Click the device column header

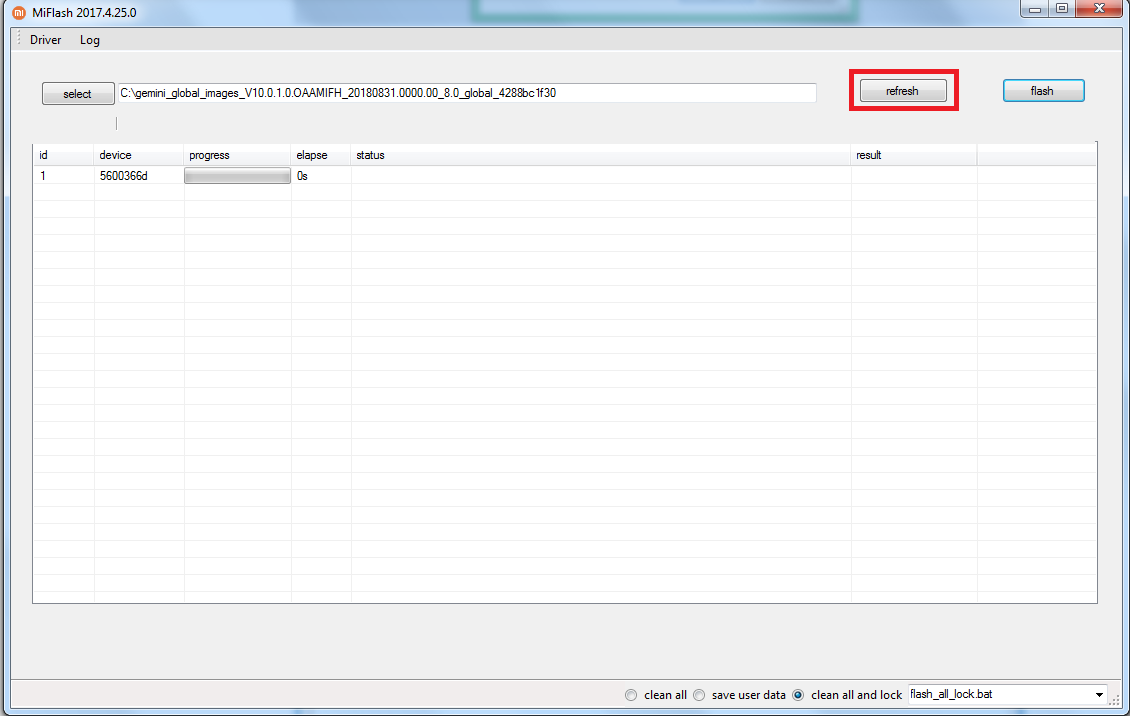pyautogui.click(x=138, y=155)
